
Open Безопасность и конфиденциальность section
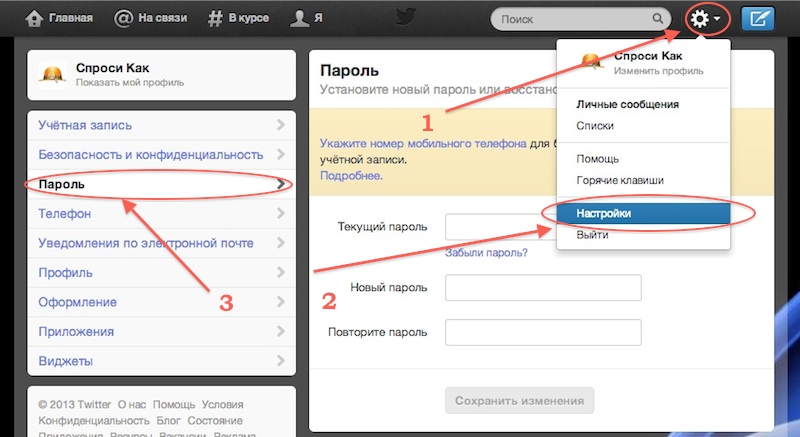(x=161, y=155)
